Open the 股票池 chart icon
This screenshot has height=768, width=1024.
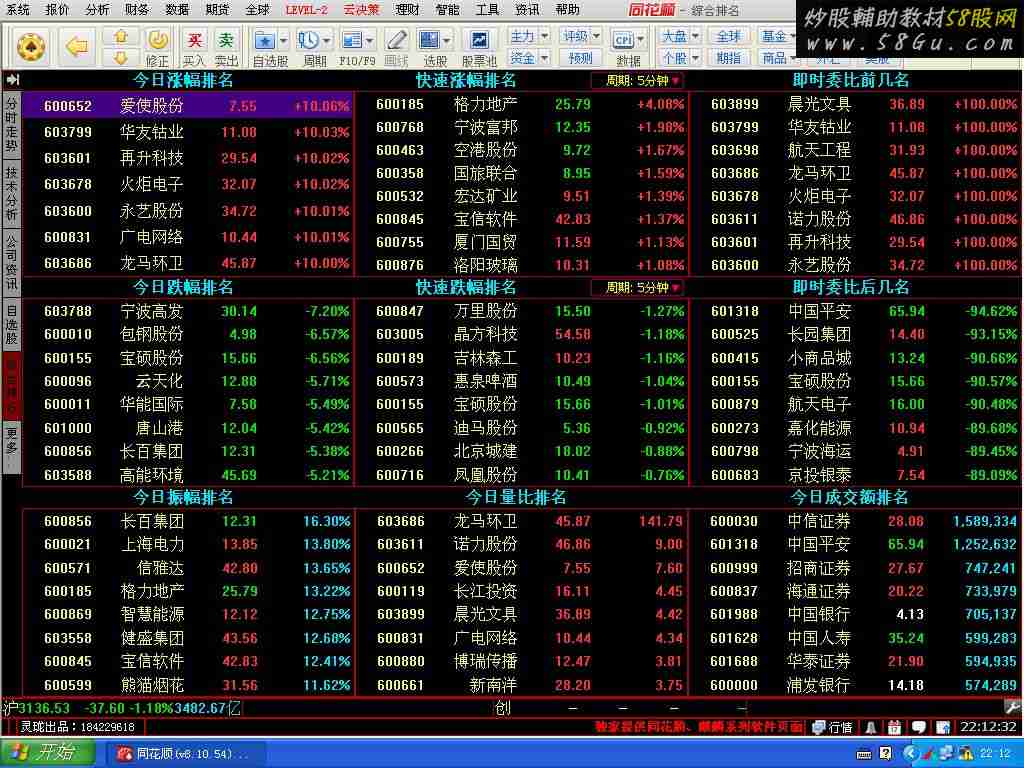click(x=479, y=40)
